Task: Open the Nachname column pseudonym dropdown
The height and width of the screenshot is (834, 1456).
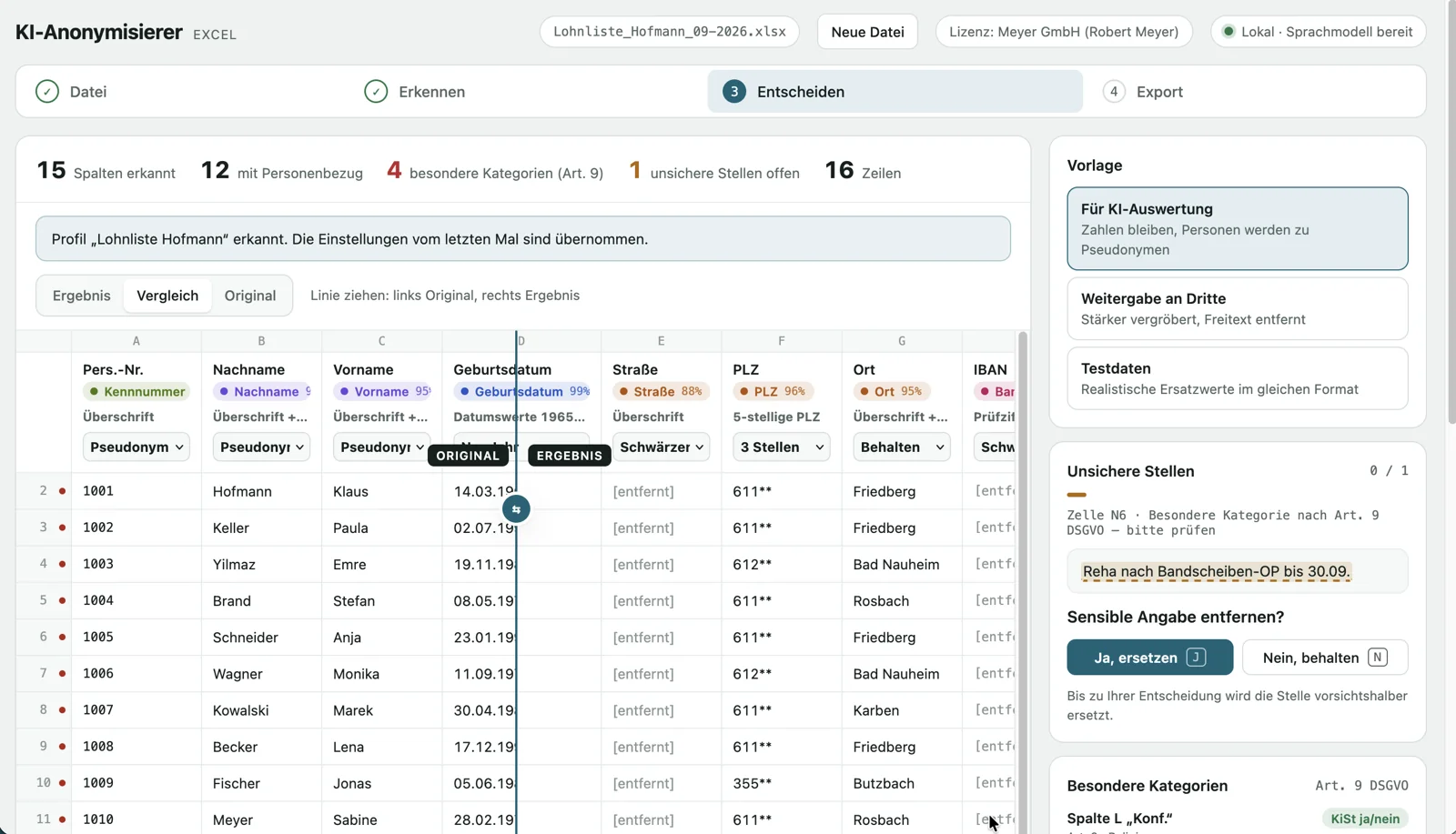Action: coord(261,447)
